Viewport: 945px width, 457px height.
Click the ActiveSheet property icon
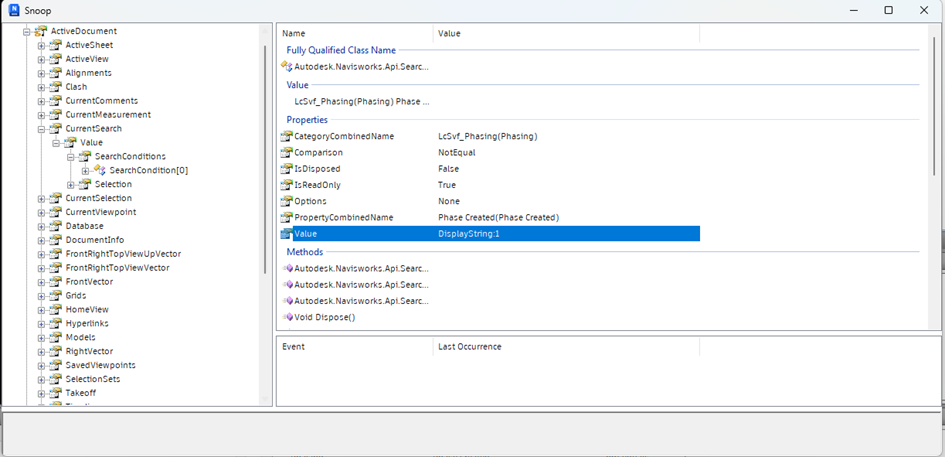pyautogui.click(x=56, y=45)
